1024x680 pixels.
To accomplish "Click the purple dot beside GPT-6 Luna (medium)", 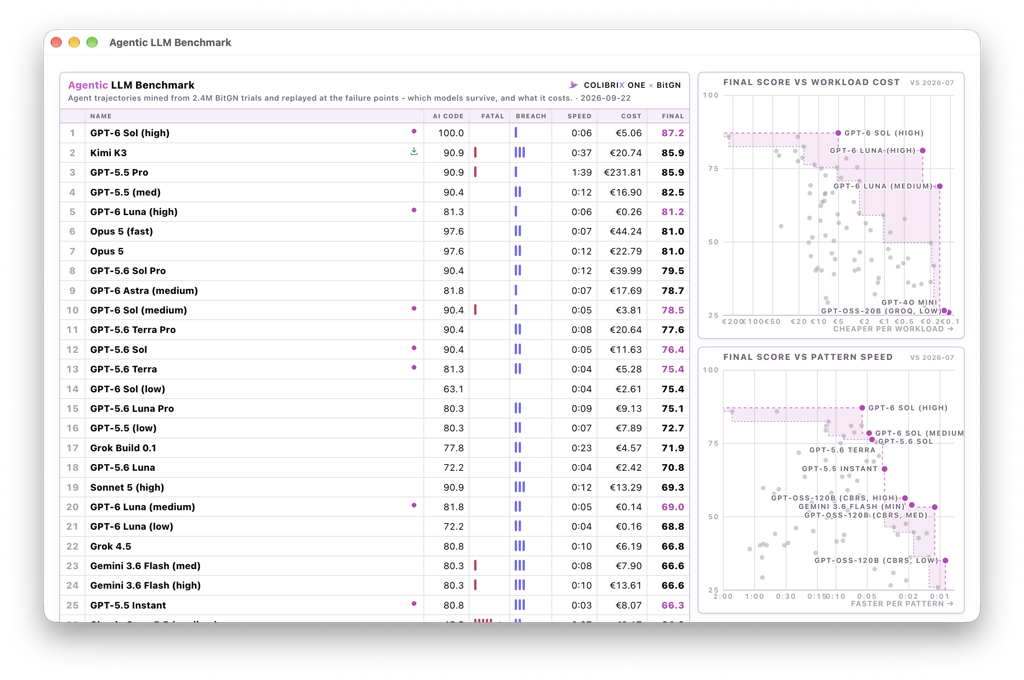I will [414, 505].
